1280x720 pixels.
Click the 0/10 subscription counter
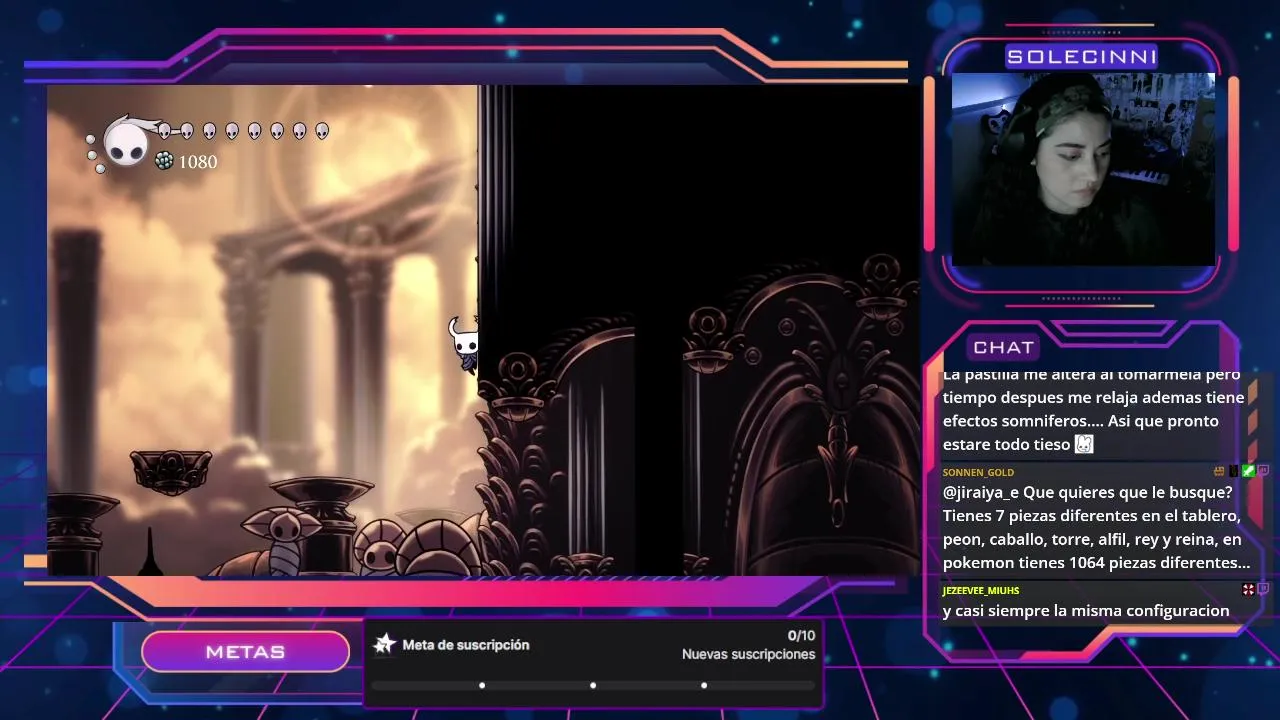(801, 635)
